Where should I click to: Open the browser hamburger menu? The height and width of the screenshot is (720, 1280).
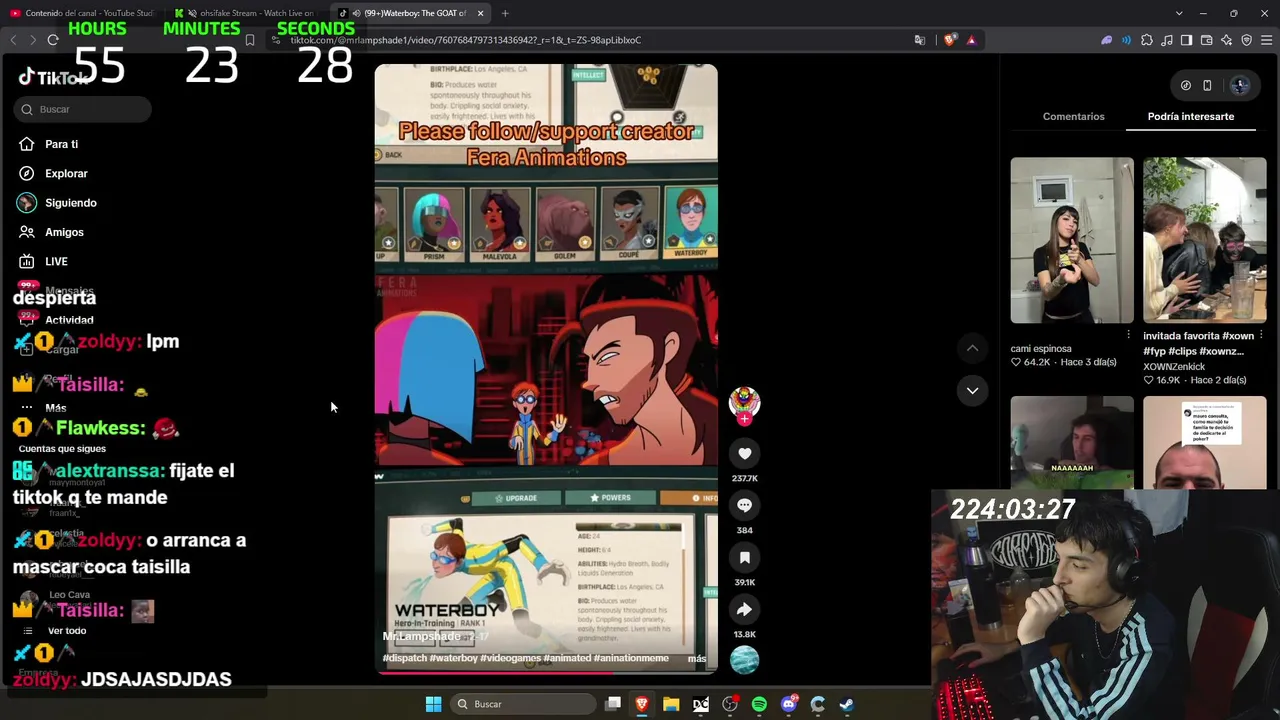click(1266, 40)
